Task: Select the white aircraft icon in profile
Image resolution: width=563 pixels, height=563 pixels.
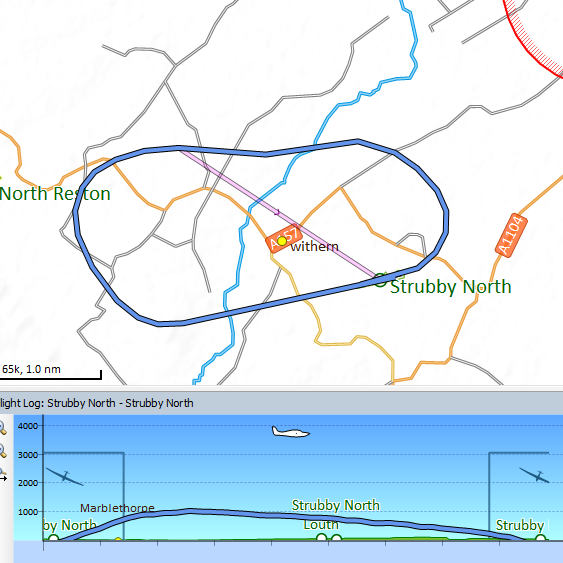Action: point(290,431)
